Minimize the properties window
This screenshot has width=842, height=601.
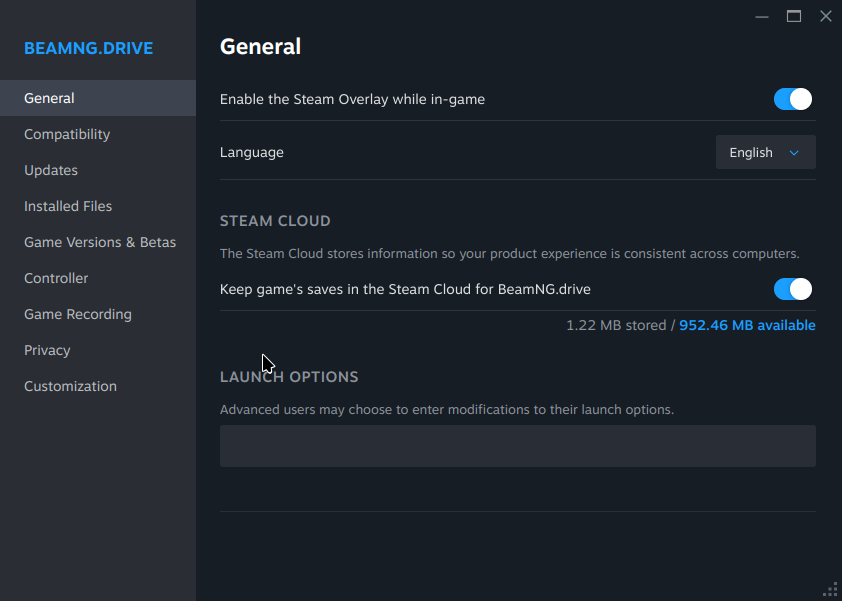(762, 16)
